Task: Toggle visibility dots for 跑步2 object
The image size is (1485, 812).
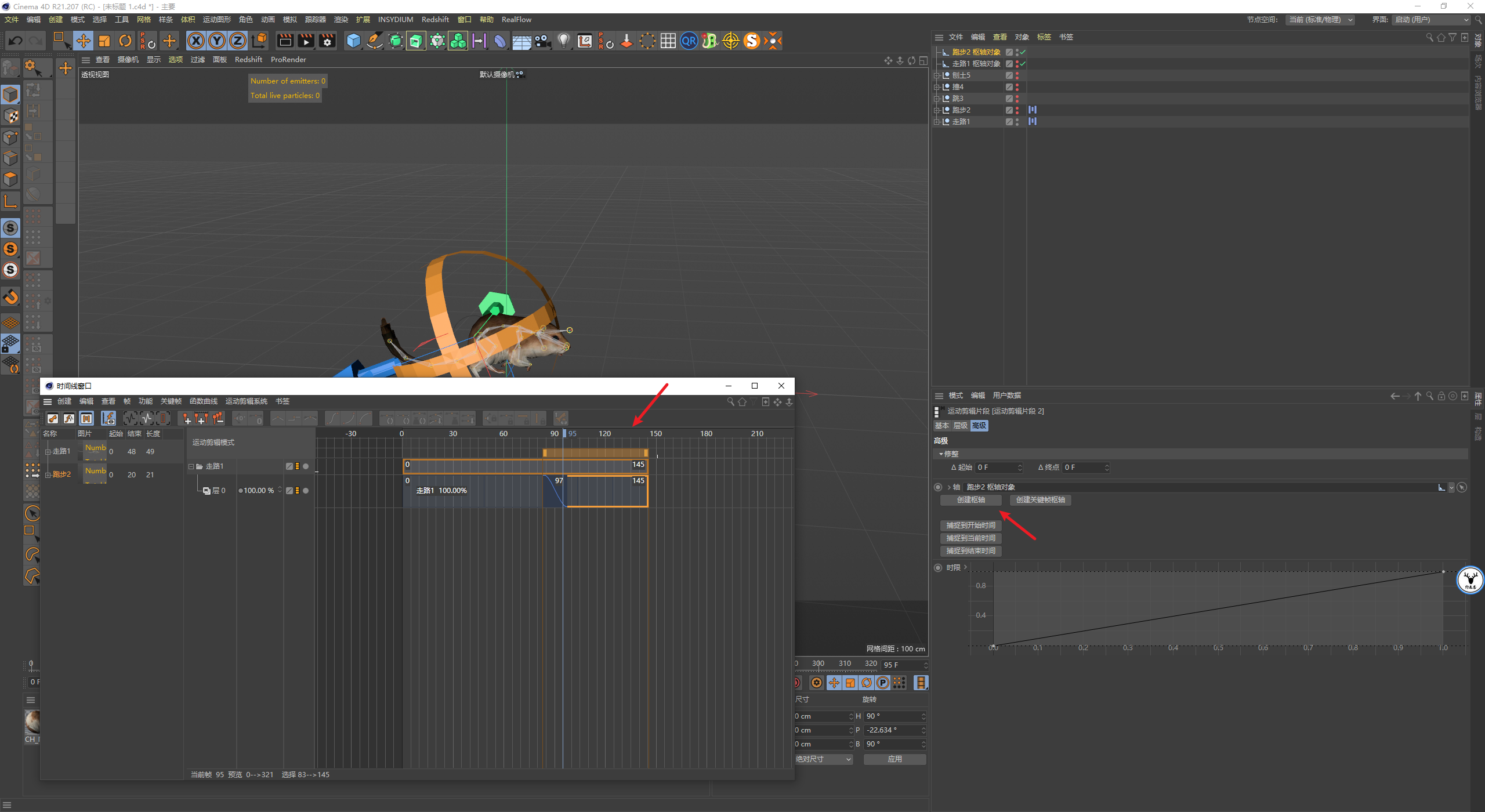Action: 1017,110
